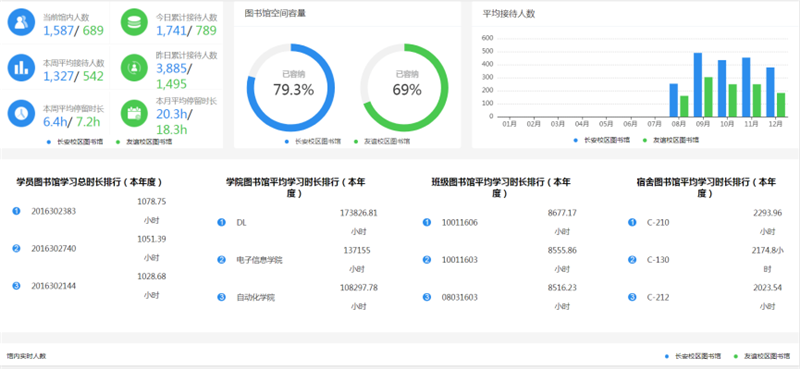Screen dimensions: 800x369
Task: Toggle 长安校区图书馆 legend in bar chart
Action: pyautogui.click(x=602, y=140)
